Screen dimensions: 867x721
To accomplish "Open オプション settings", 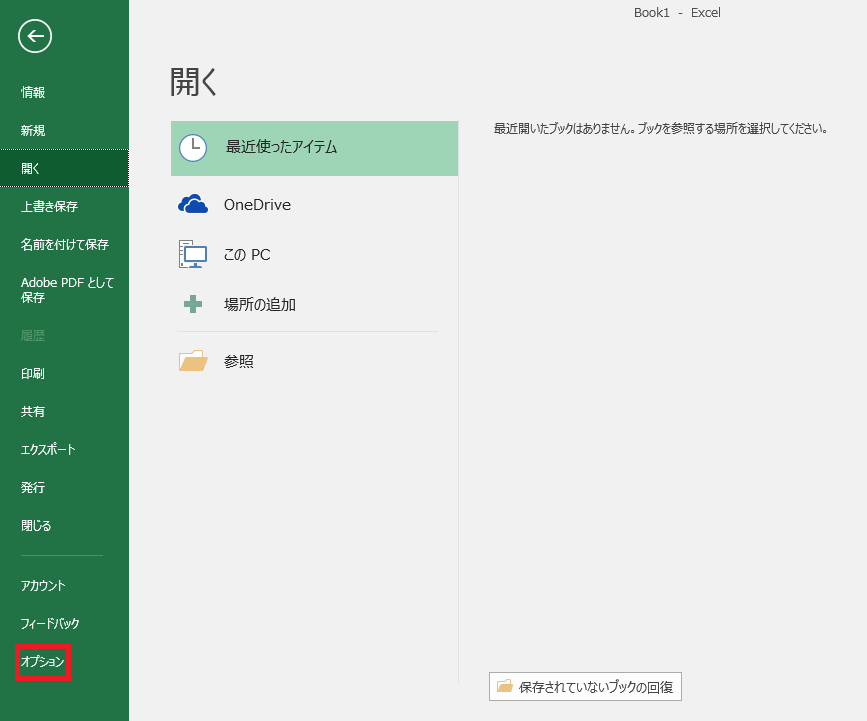I will pos(43,662).
